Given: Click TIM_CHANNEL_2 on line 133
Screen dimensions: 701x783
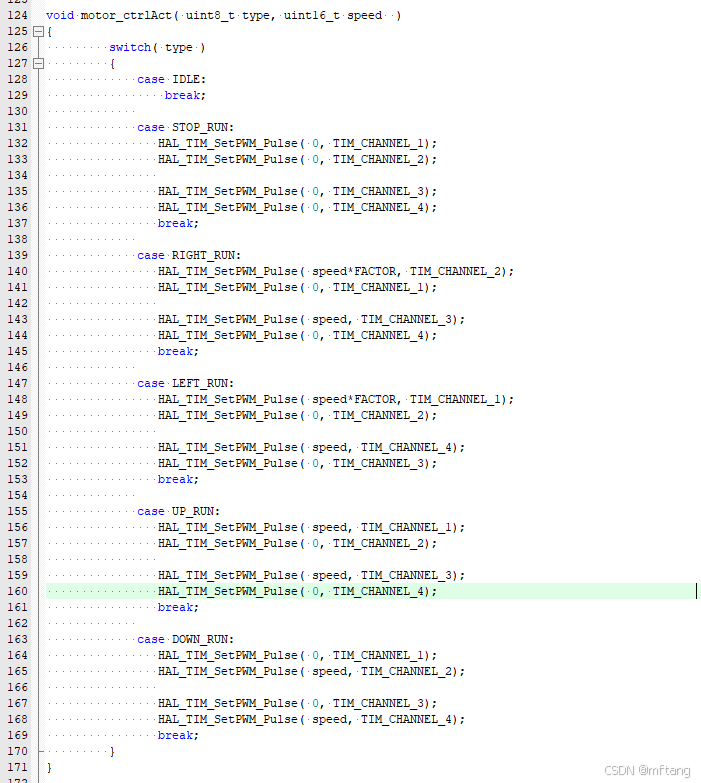Looking at the screenshot, I should click(x=378, y=159).
